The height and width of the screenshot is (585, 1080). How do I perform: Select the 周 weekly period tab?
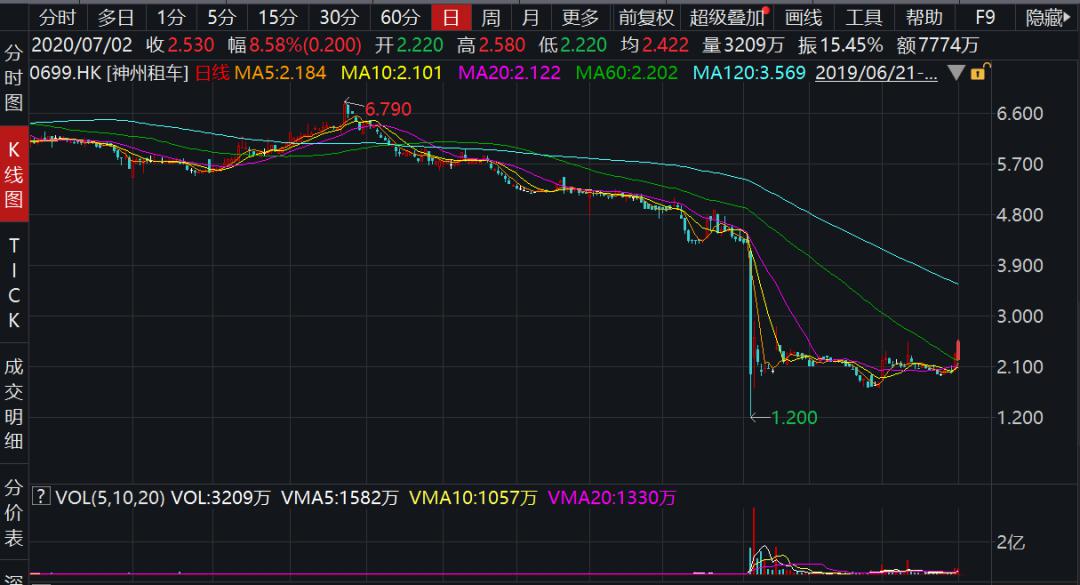[490, 17]
